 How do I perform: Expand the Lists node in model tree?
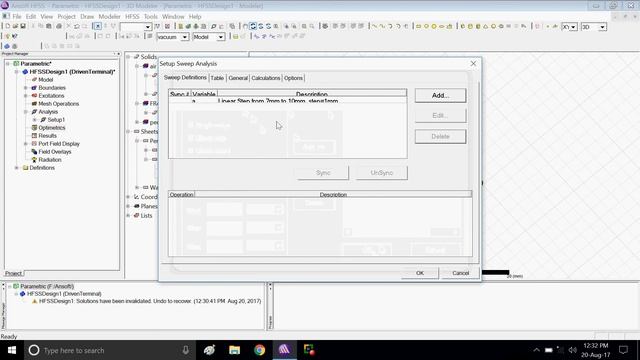(128, 216)
